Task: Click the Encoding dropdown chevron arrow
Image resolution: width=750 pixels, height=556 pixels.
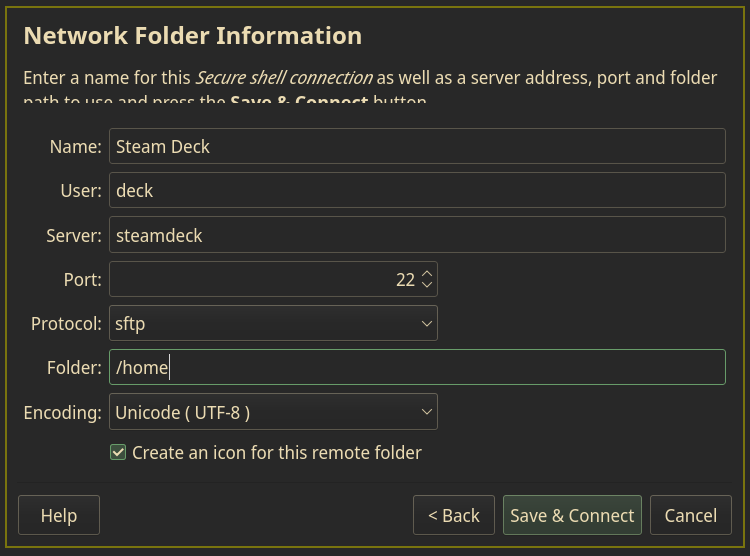Action: [427, 411]
